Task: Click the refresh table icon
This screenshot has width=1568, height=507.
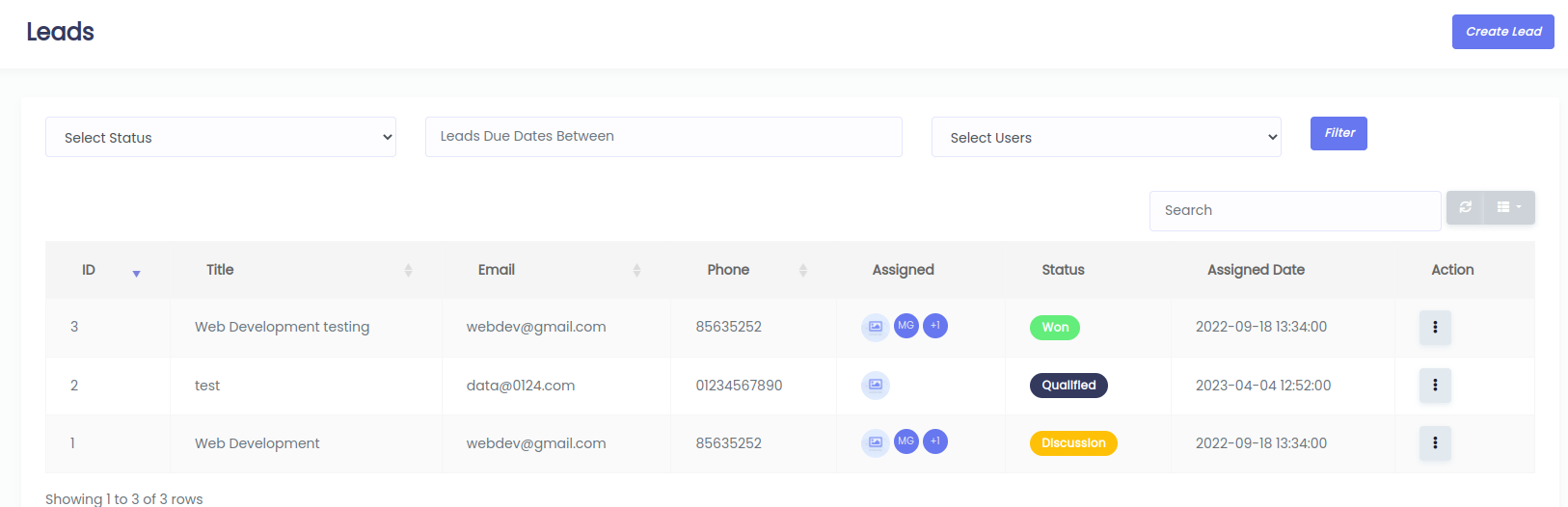Action: coord(1465,207)
